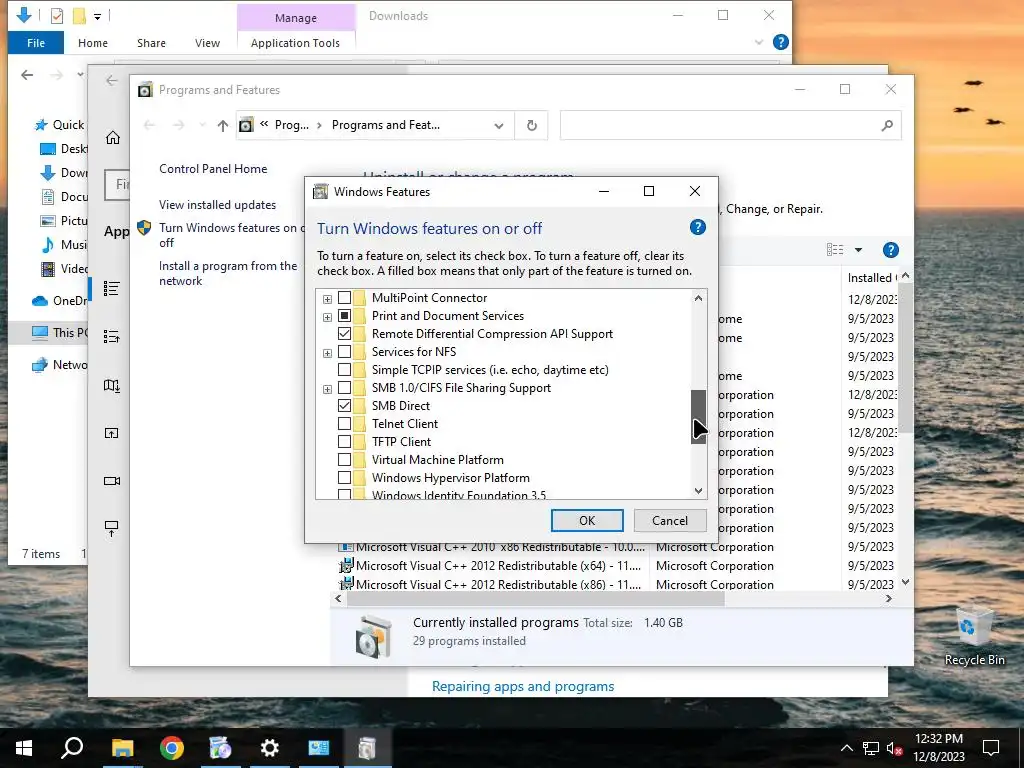This screenshot has width=1024, height=768.
Task: Switch to the Share ribbon tab
Action: click(151, 42)
